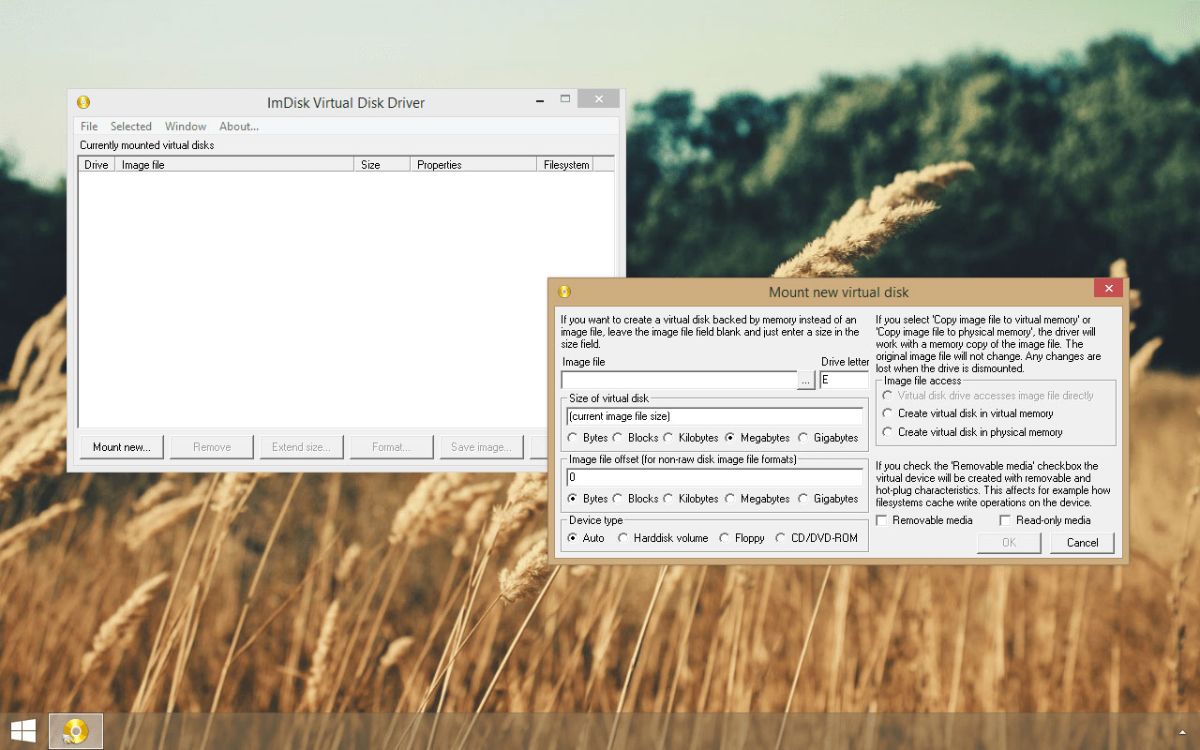Select Blocks under Image file offset
This screenshot has height=750, width=1200.
(636, 499)
